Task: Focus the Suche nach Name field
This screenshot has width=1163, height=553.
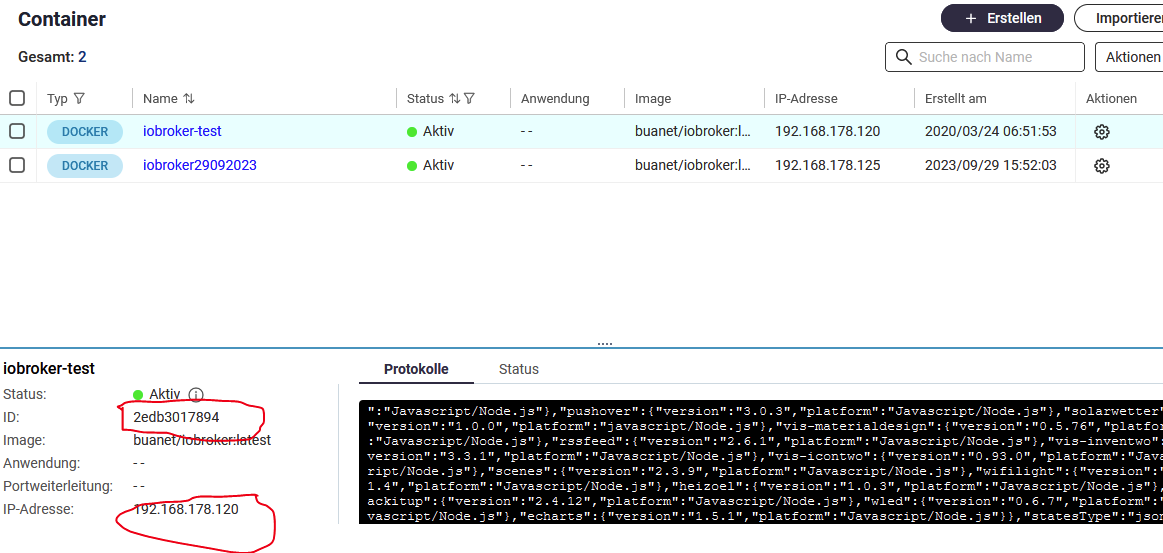Action: click(984, 57)
